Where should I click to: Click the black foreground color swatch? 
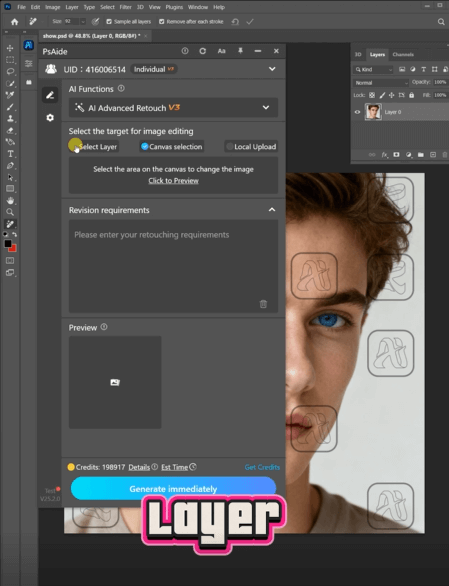coord(7,244)
